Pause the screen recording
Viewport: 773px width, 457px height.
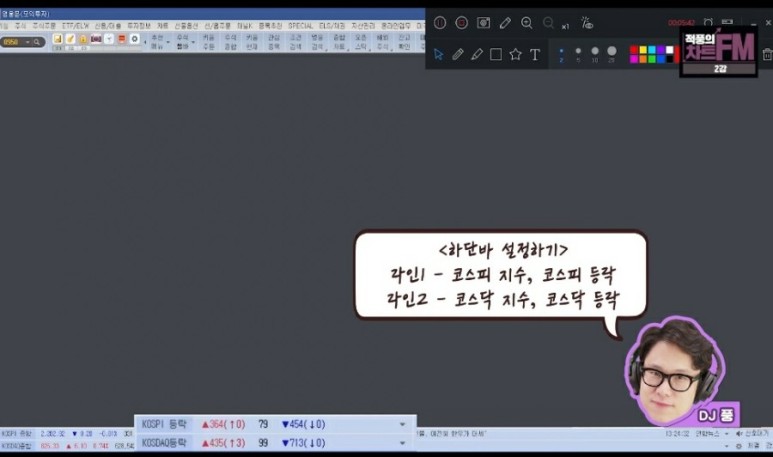pyautogui.click(x=440, y=23)
